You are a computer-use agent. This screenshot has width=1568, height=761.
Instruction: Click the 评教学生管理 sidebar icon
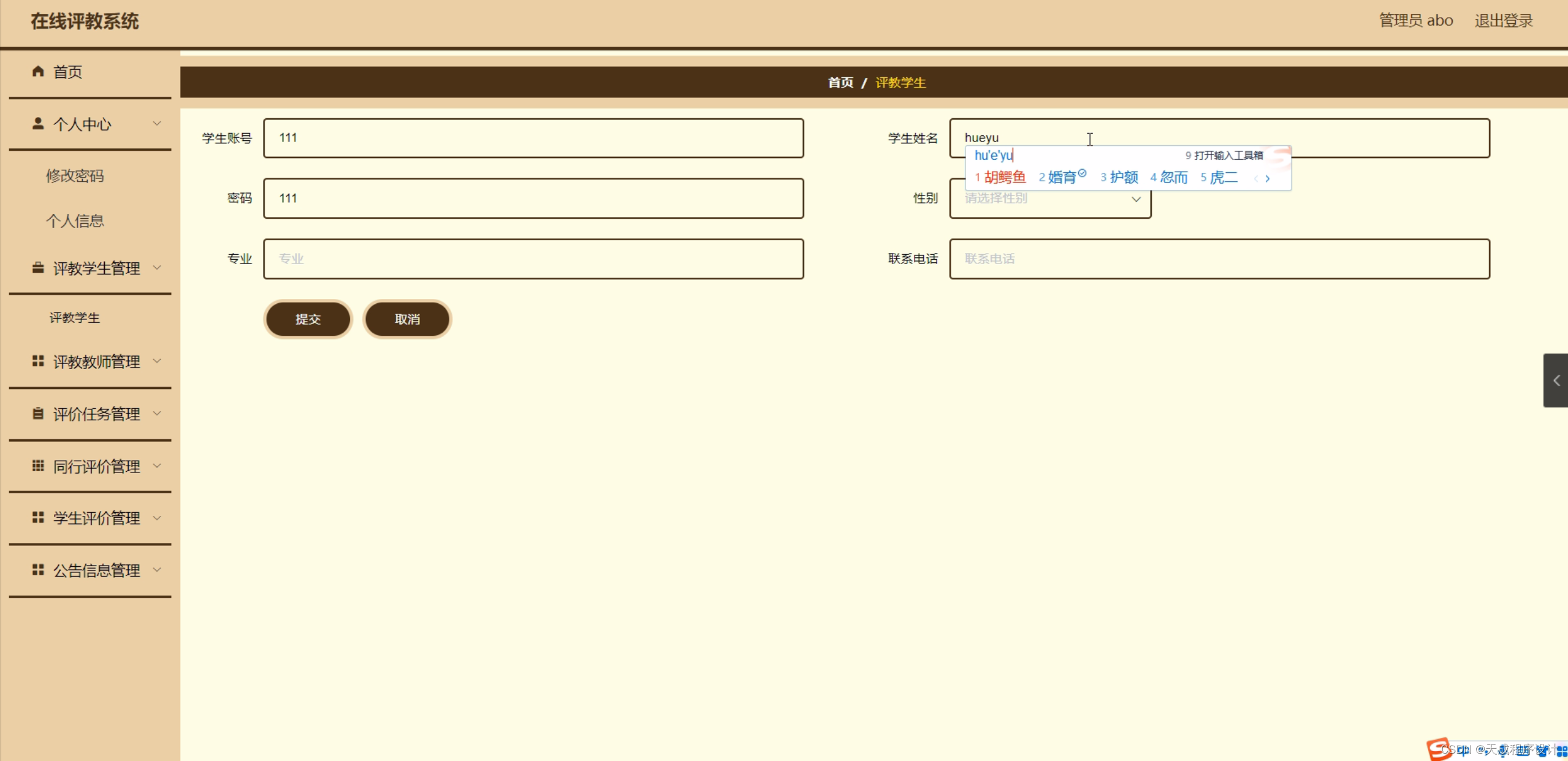tap(37, 268)
